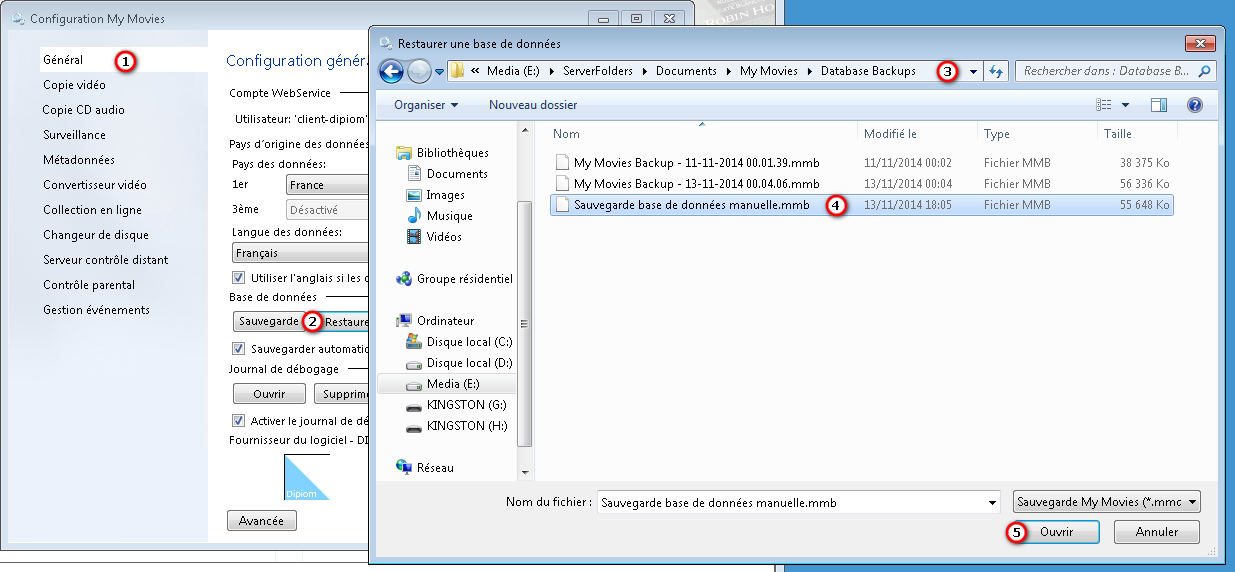Click the back navigation arrow icon
This screenshot has width=1235, height=572.
click(x=392, y=71)
